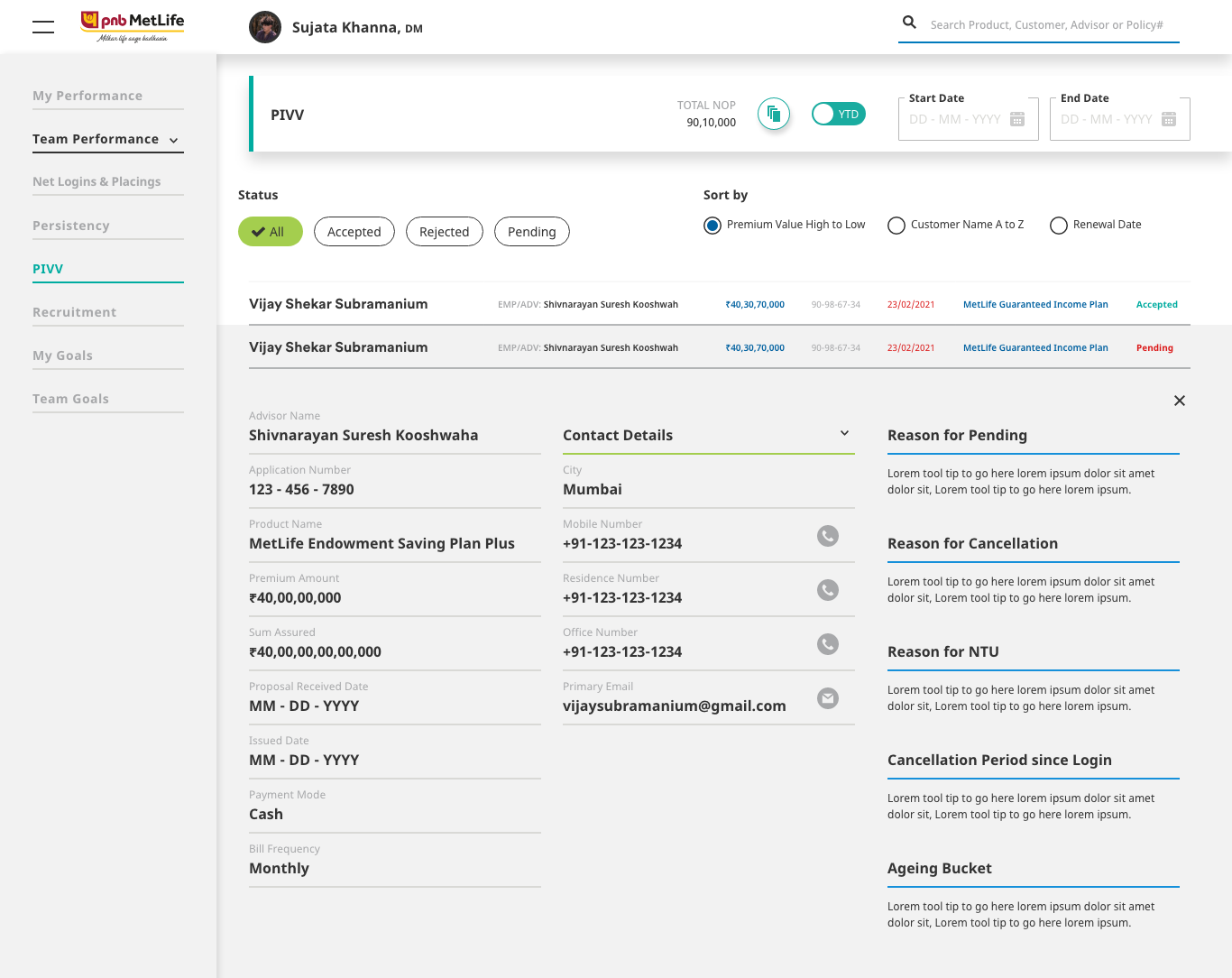Open the End Date calendar icon

[x=1169, y=119]
